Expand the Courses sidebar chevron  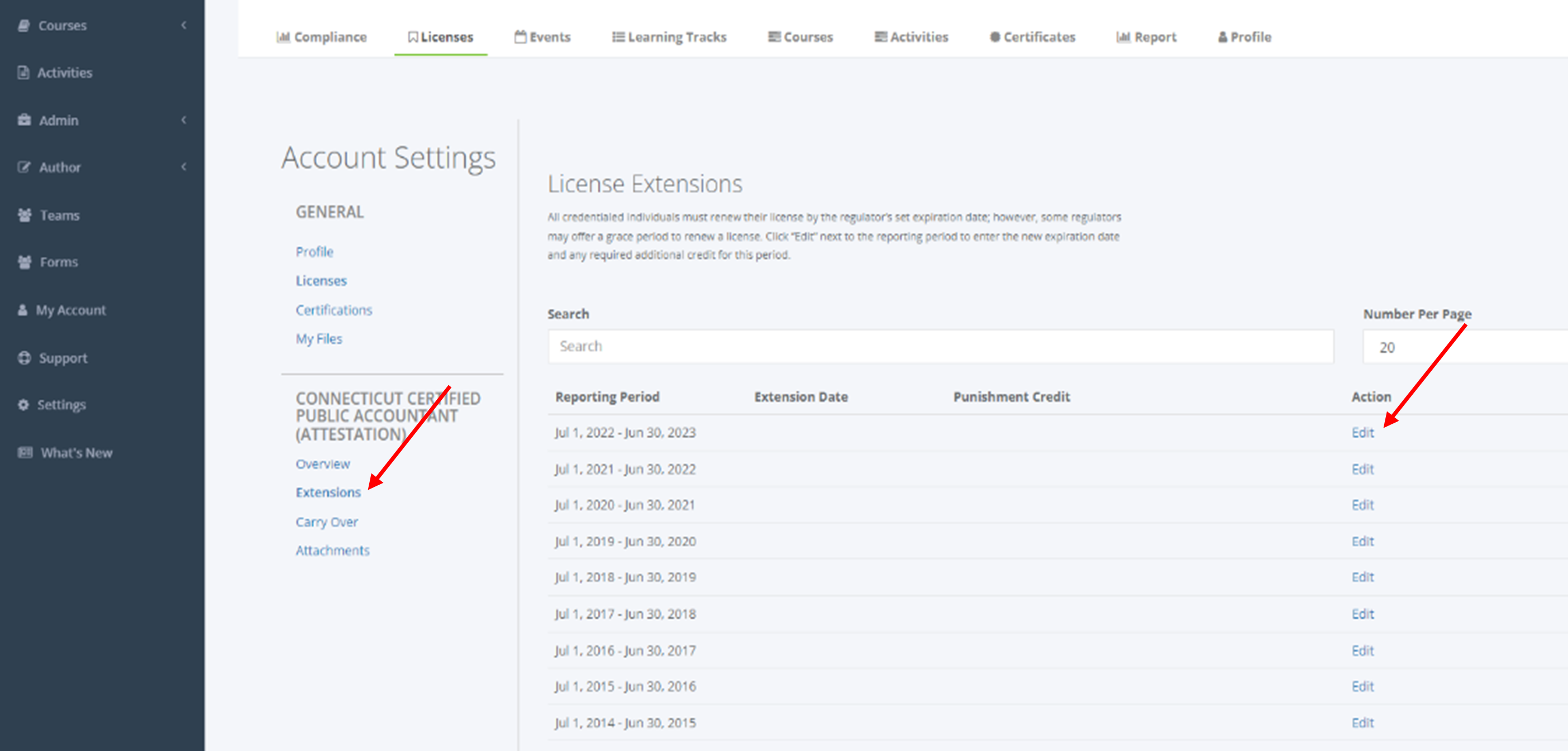point(184,25)
